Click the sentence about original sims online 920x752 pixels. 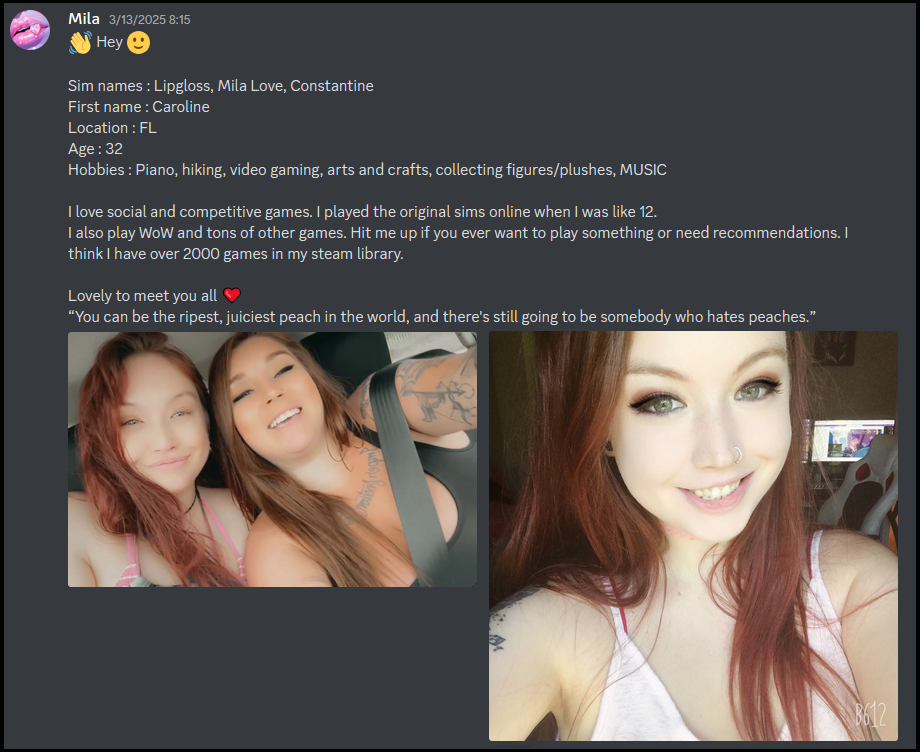363,212
